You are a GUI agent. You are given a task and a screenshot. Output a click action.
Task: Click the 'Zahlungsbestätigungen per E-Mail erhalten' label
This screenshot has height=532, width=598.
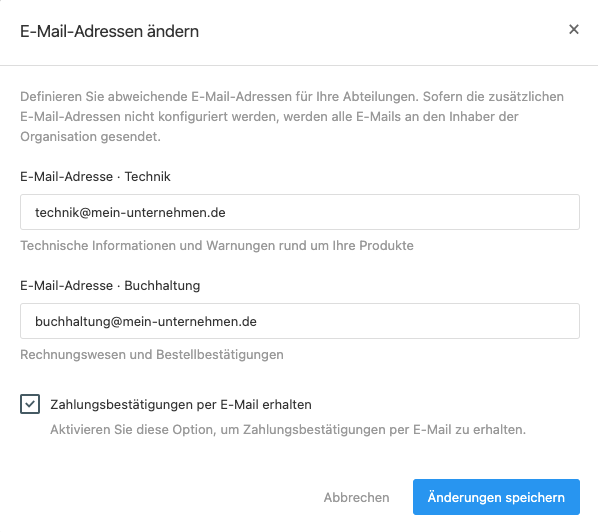tap(181, 405)
